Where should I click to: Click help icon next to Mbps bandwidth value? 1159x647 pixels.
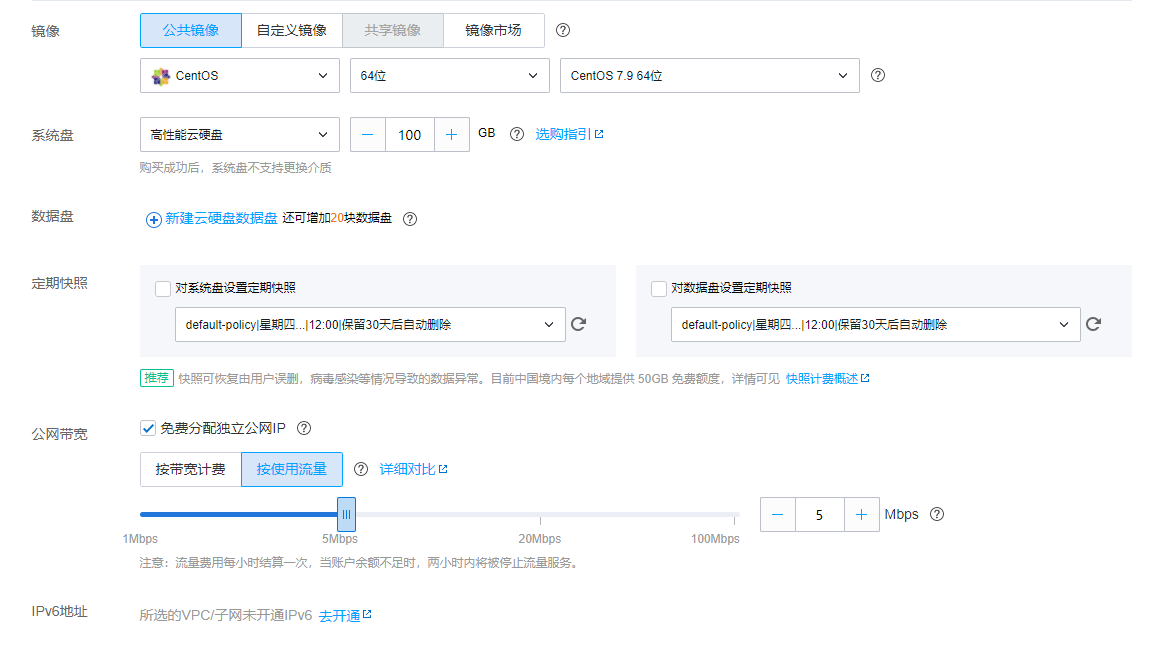point(937,514)
